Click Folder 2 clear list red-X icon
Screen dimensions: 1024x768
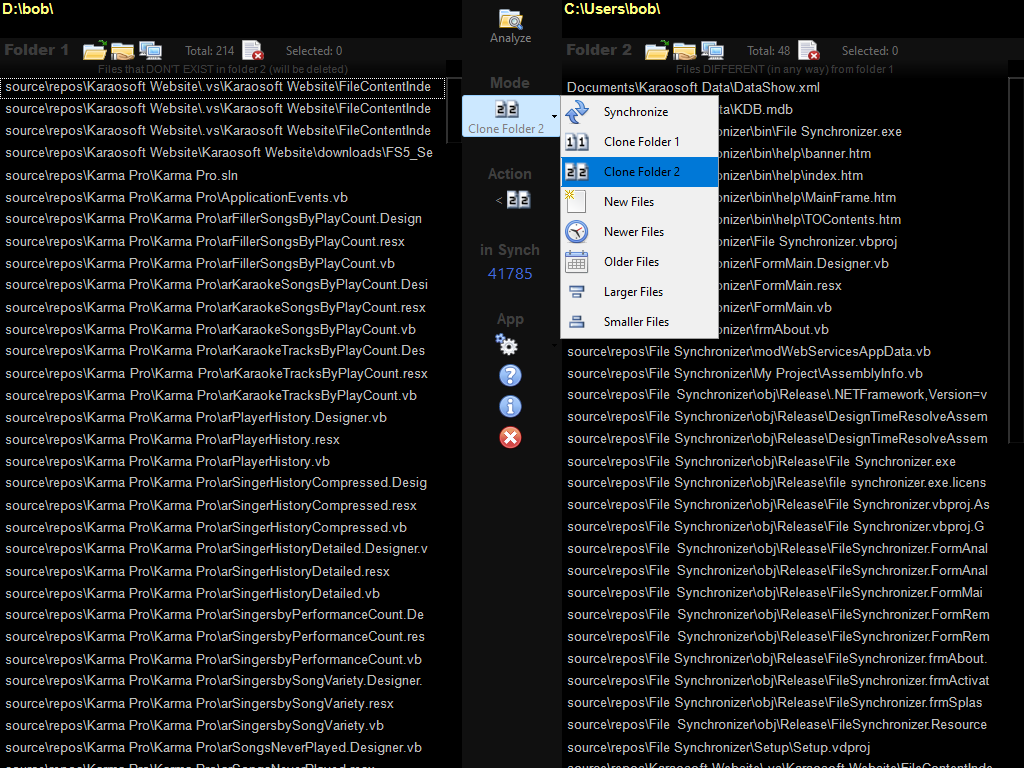(808, 50)
